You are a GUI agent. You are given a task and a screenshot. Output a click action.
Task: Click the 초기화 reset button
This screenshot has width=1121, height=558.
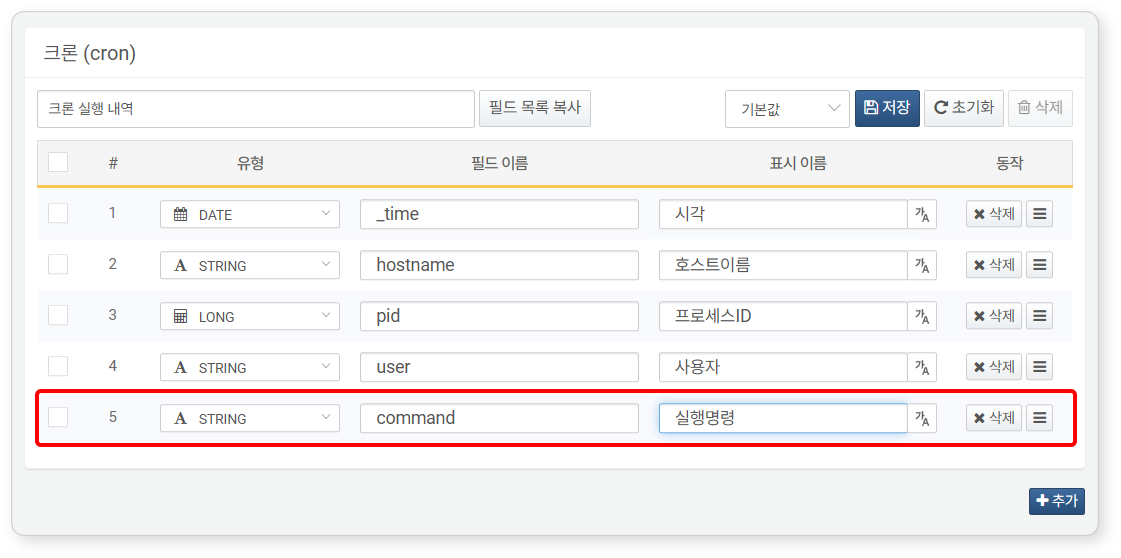tap(964, 109)
